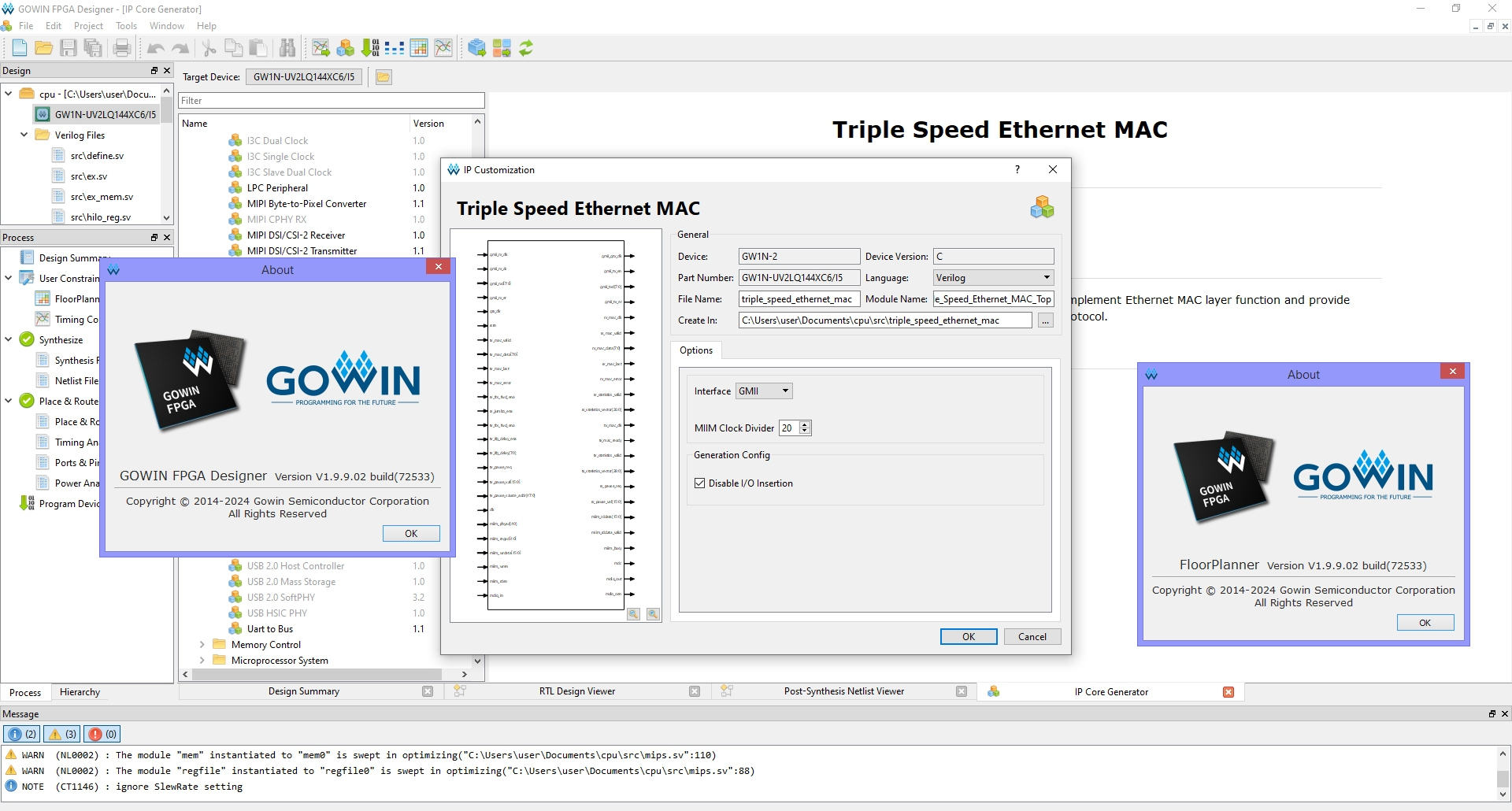This screenshot has height=811, width=1512.
Task: Click the blue brick with arrow icon
Action: 476,48
